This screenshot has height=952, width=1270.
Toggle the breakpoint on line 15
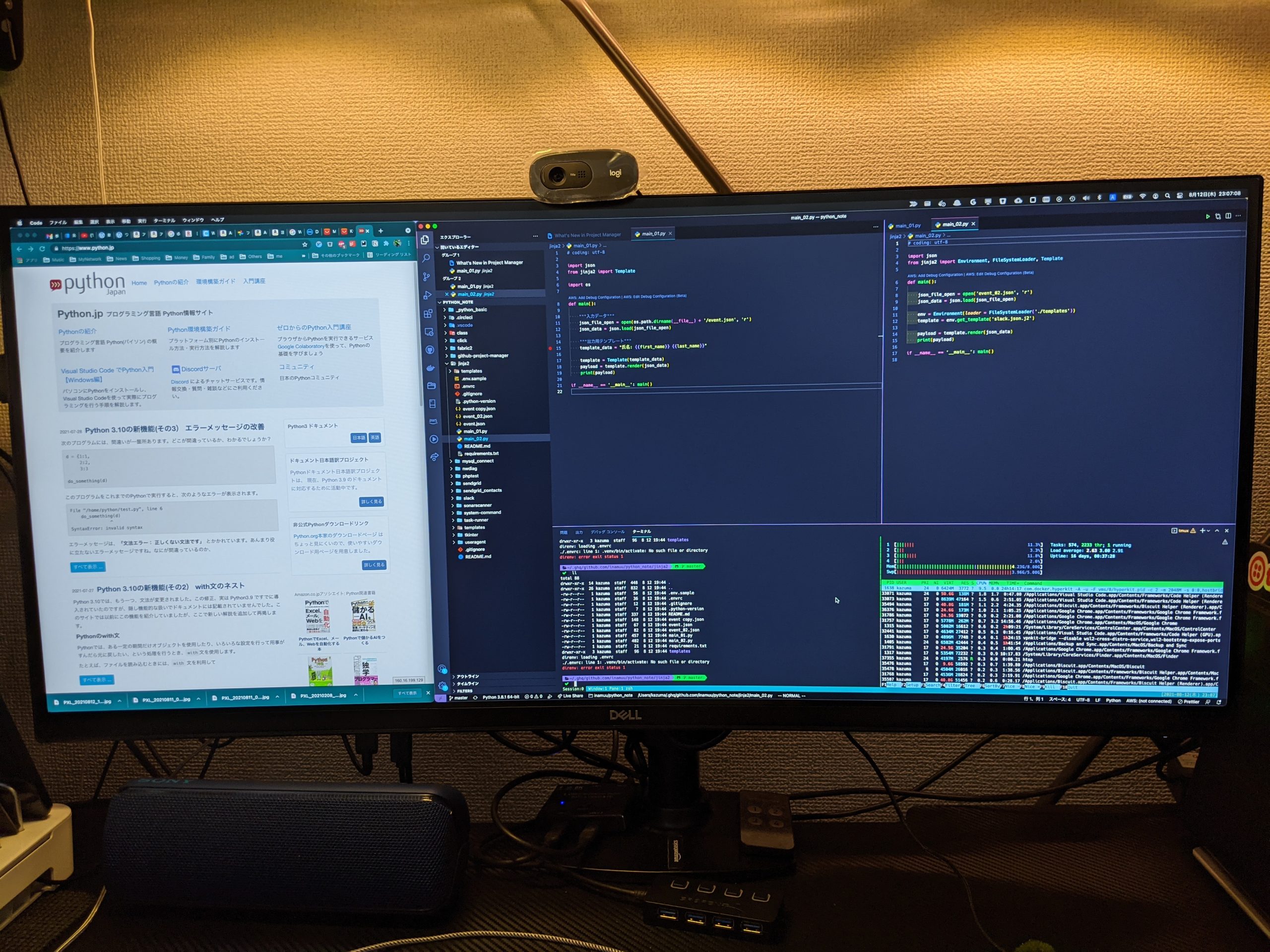point(550,348)
